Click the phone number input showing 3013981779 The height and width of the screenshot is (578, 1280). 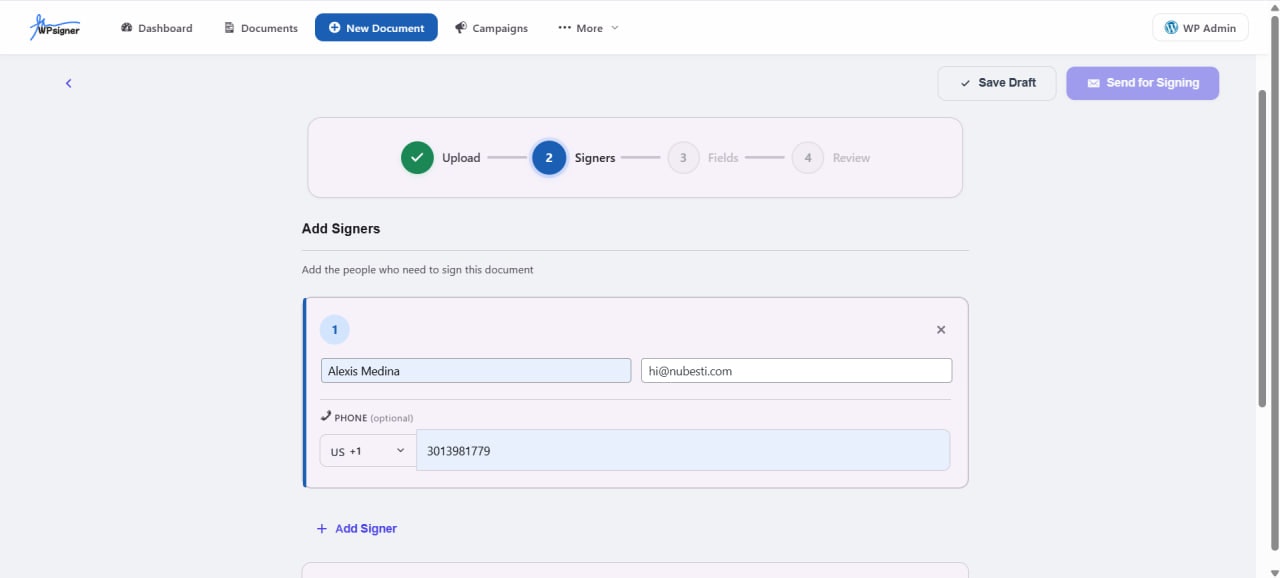point(683,450)
